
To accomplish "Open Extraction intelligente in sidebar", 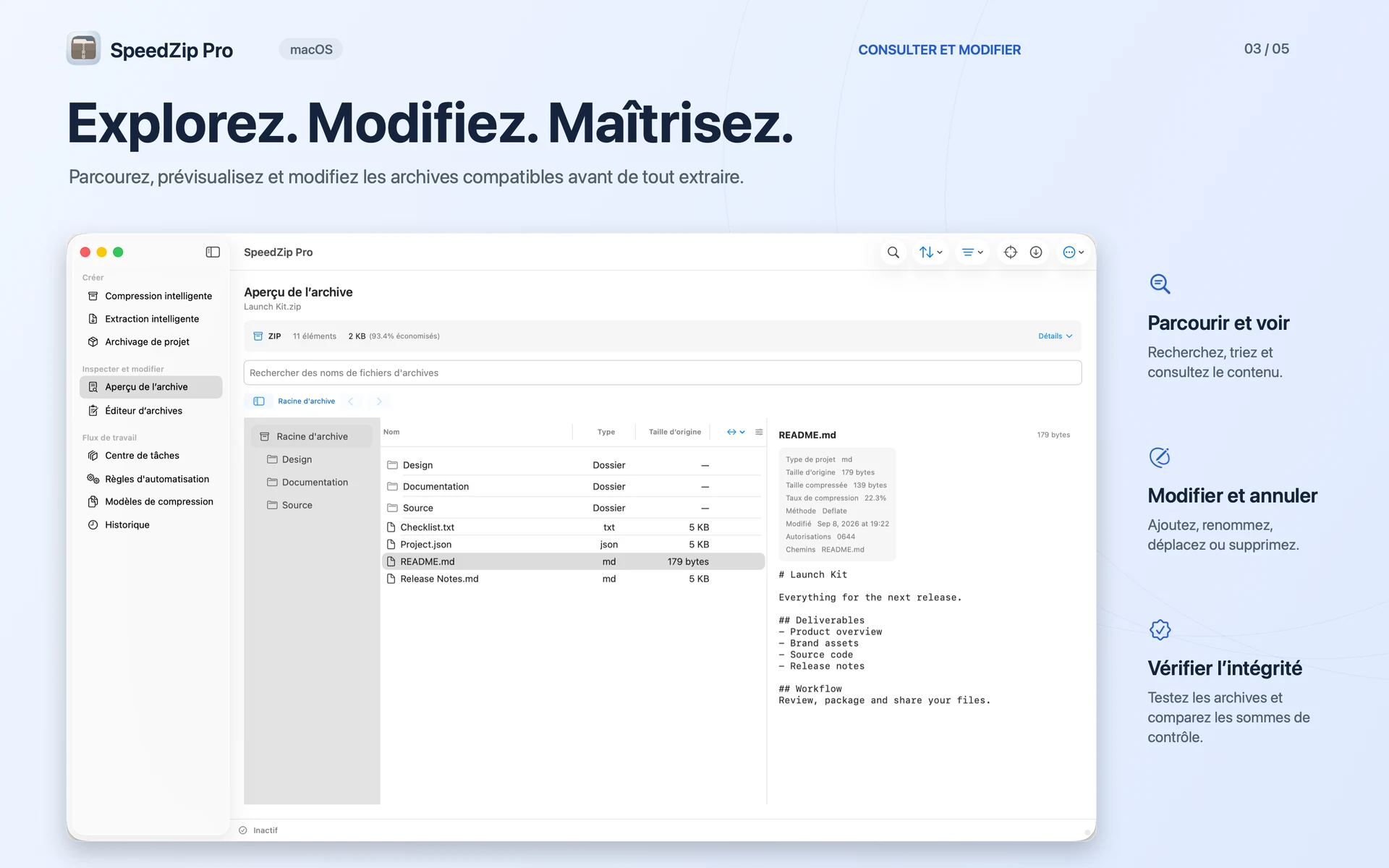I will (150, 319).
